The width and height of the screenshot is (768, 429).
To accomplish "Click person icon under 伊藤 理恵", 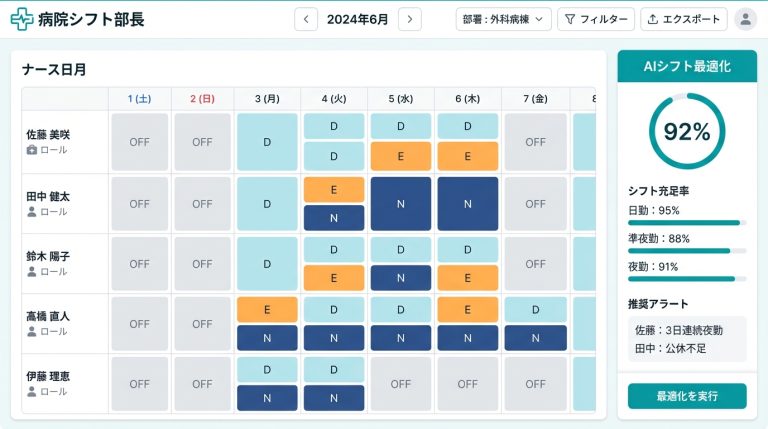I will click(x=31, y=391).
